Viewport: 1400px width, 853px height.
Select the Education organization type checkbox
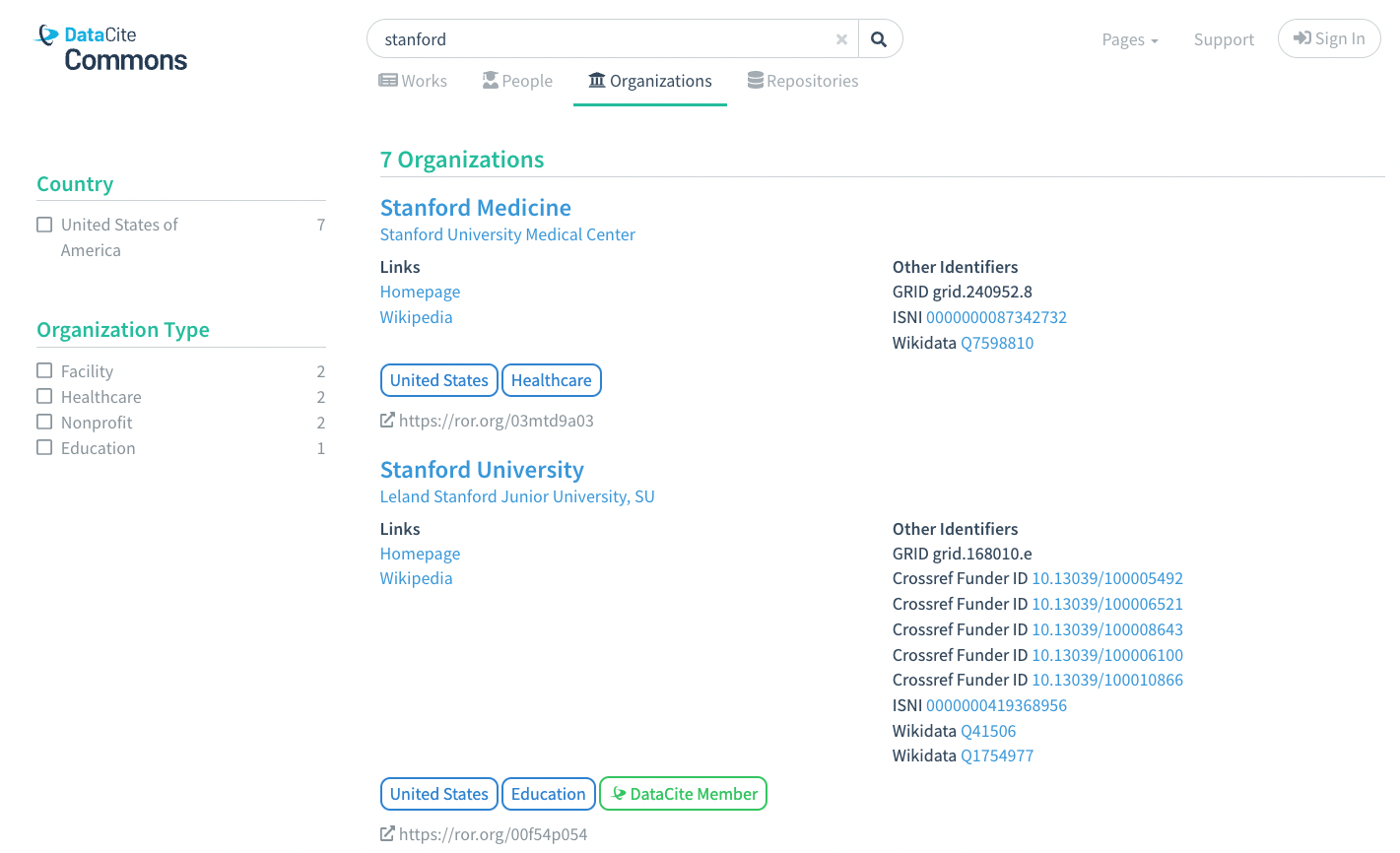click(44, 447)
